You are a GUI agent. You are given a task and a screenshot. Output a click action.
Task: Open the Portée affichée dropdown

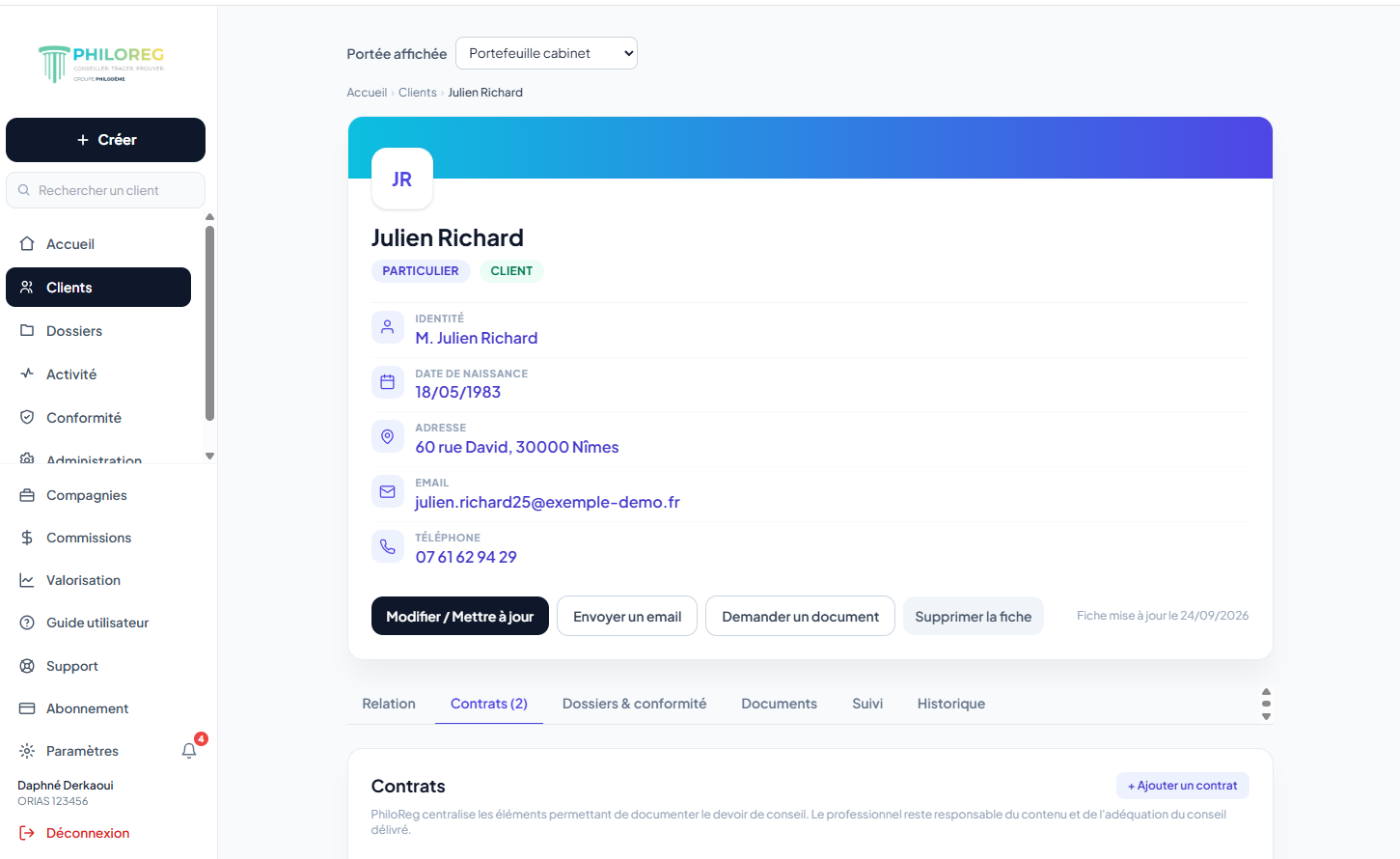(x=546, y=53)
